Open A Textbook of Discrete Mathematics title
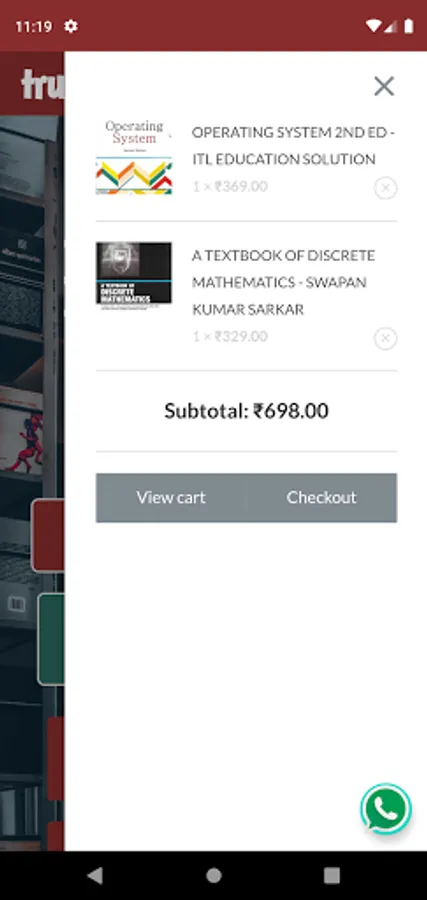 tap(284, 282)
